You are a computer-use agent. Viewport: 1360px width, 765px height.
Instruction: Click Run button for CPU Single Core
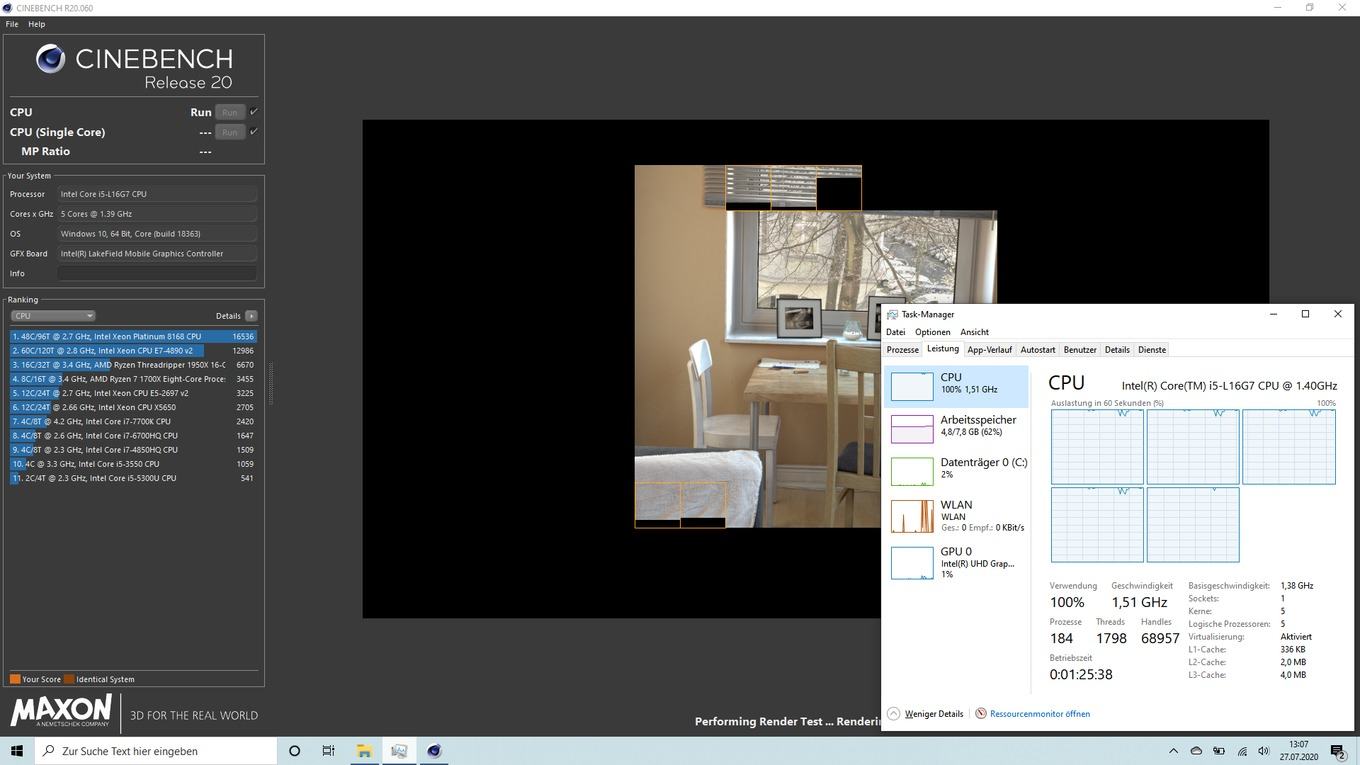pyautogui.click(x=230, y=132)
